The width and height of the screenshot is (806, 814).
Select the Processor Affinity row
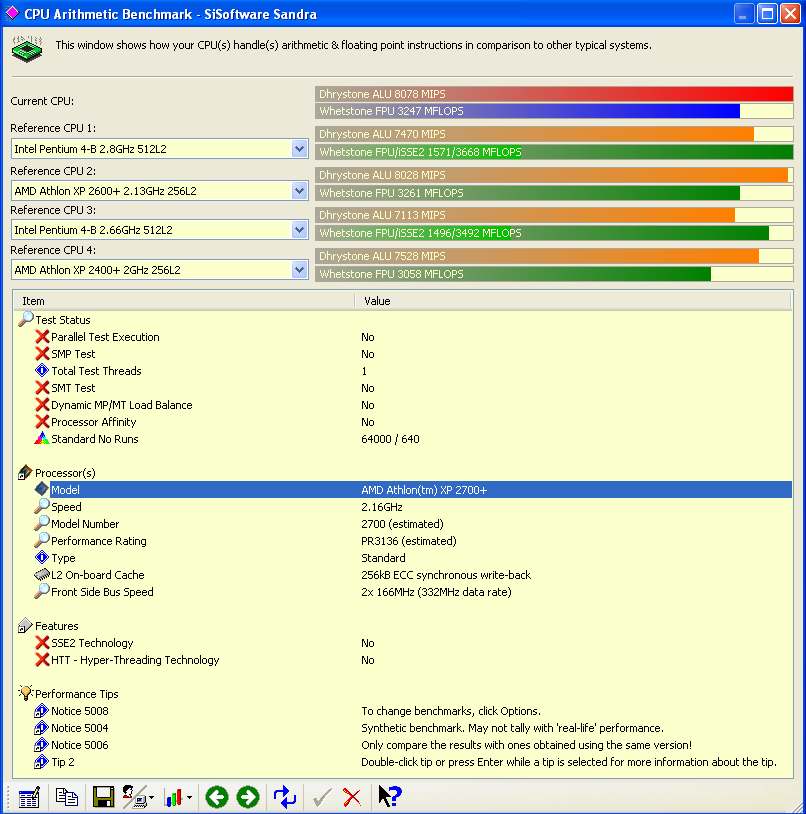click(x=403, y=422)
